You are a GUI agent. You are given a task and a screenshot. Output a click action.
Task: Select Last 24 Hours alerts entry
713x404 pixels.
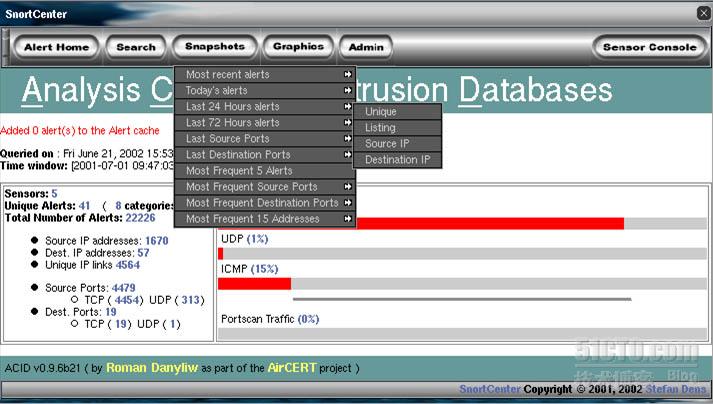tap(265, 106)
